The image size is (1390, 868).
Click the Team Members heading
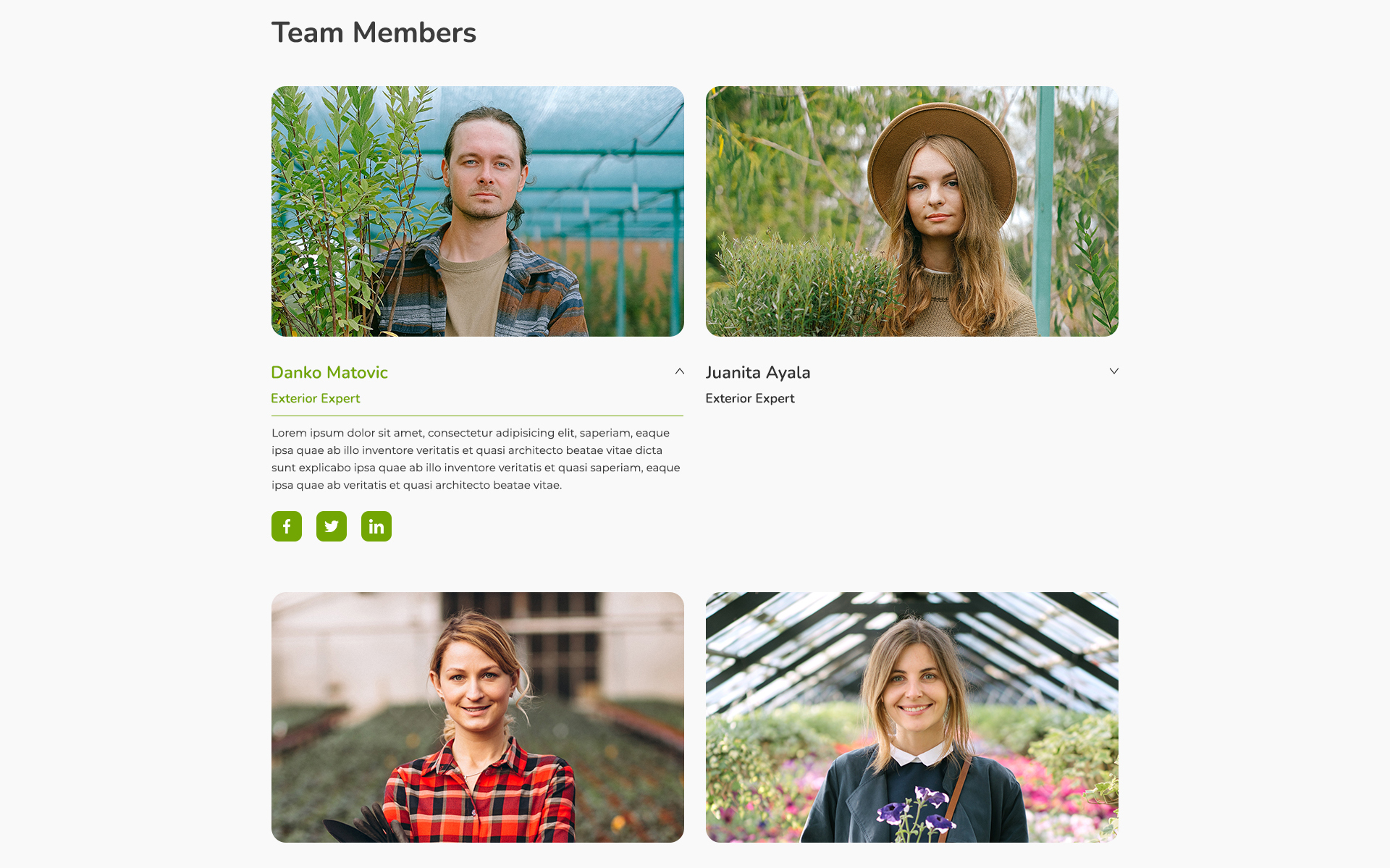[374, 33]
